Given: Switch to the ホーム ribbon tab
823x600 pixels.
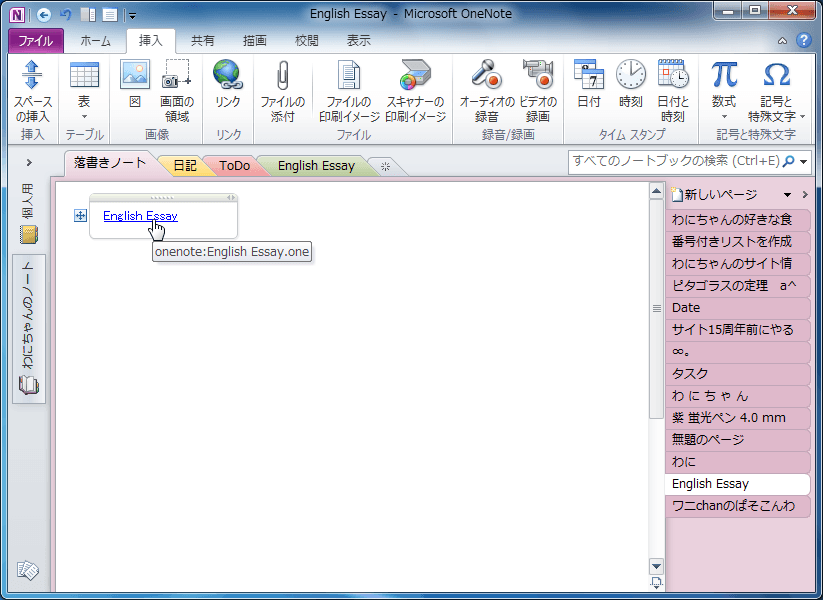Looking at the screenshot, I should 96,40.
